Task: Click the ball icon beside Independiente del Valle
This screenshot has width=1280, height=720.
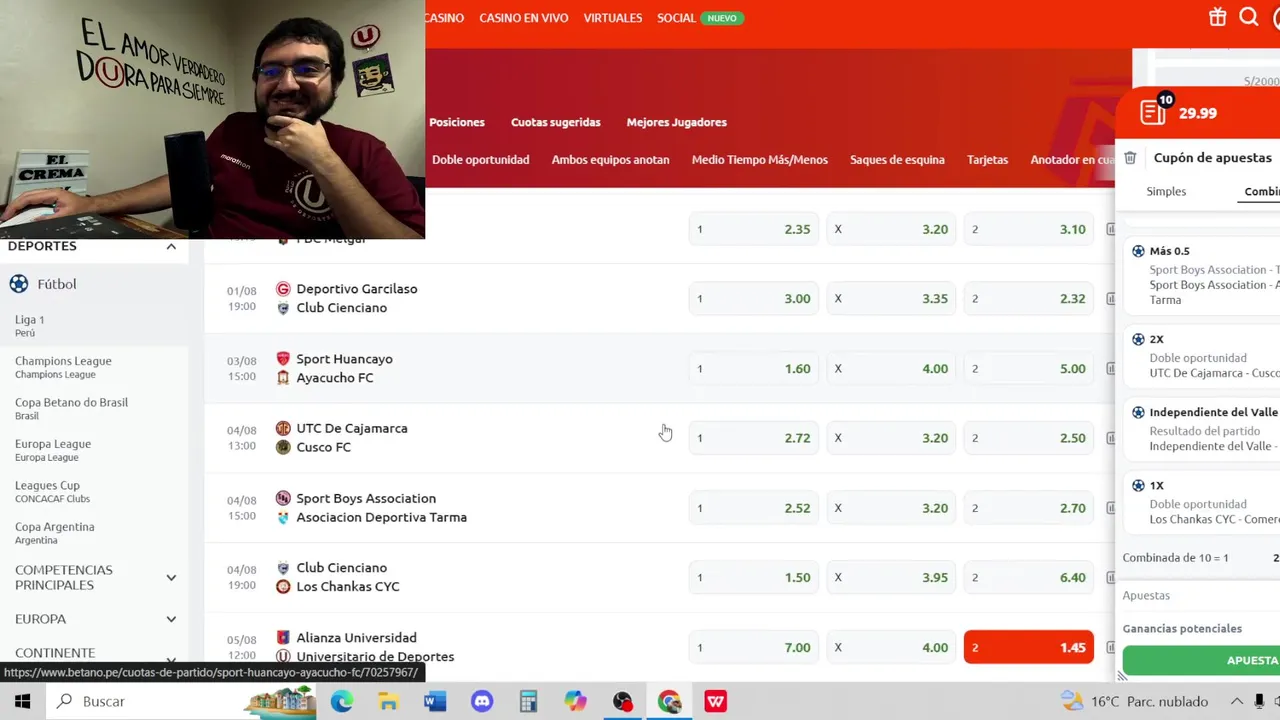Action: tap(1138, 412)
